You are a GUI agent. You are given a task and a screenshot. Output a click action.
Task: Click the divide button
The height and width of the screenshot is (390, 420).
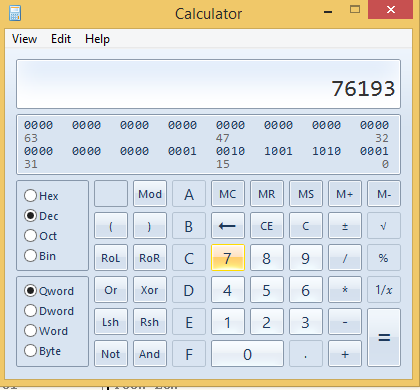345,258
